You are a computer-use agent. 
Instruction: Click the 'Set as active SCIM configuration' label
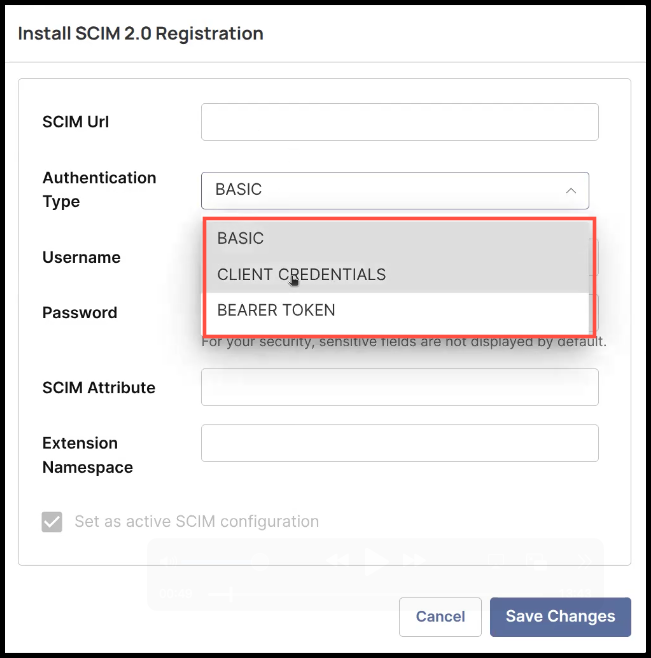(x=196, y=522)
